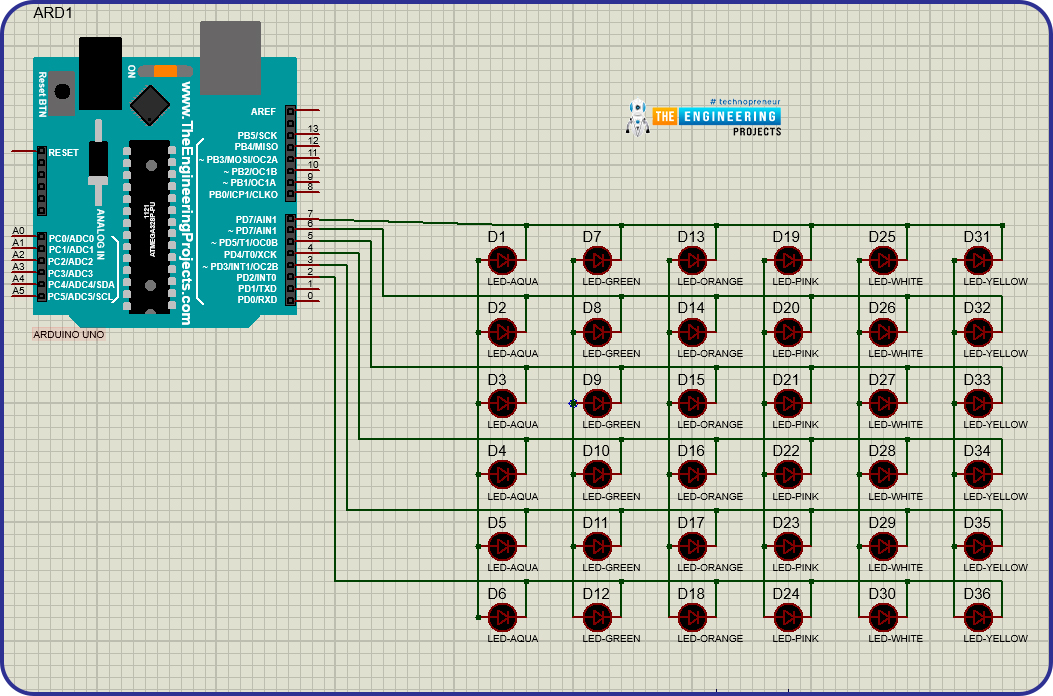Image resolution: width=1053 pixels, height=696 pixels.
Task: Select LED D21 pink symbol
Action: [x=788, y=403]
